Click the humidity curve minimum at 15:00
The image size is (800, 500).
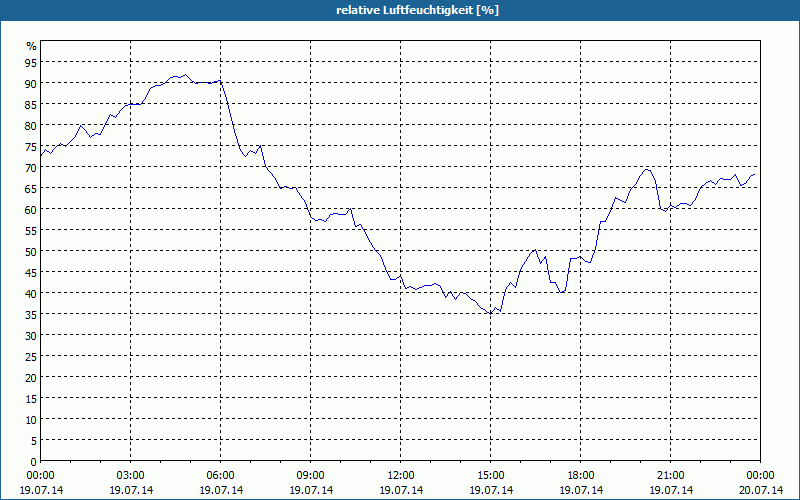490,314
